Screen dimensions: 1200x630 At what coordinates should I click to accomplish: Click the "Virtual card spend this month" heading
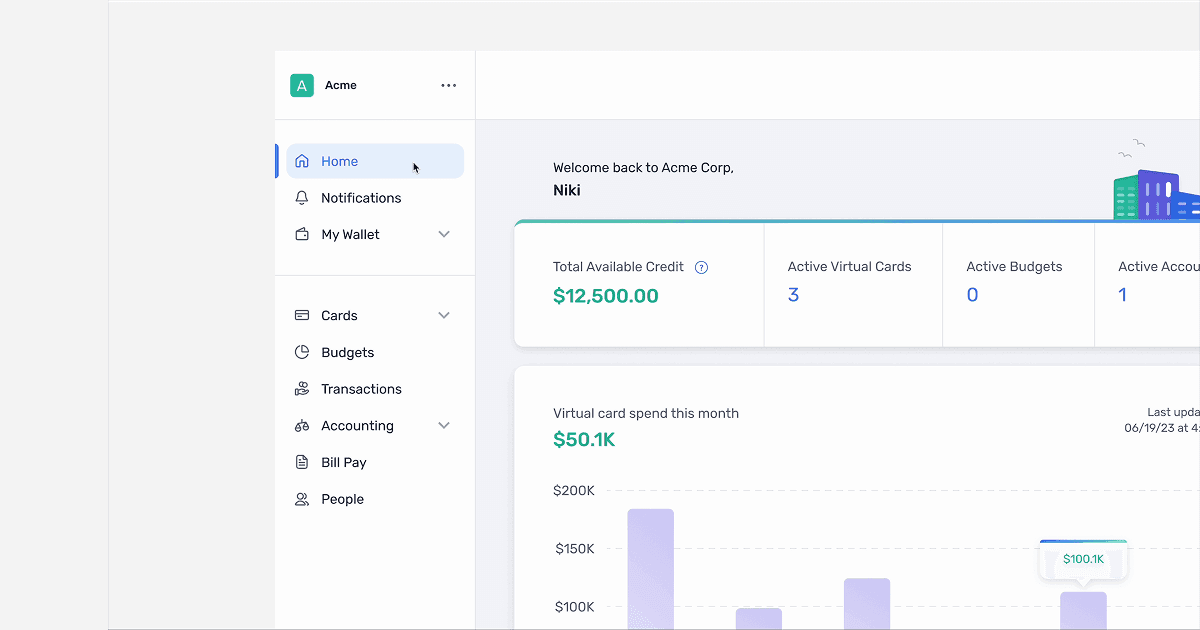coord(646,413)
